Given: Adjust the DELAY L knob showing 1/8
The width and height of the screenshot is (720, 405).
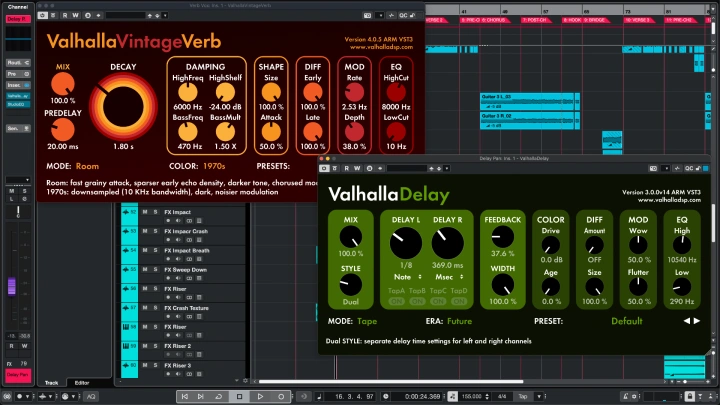Looking at the screenshot, I should (x=405, y=243).
